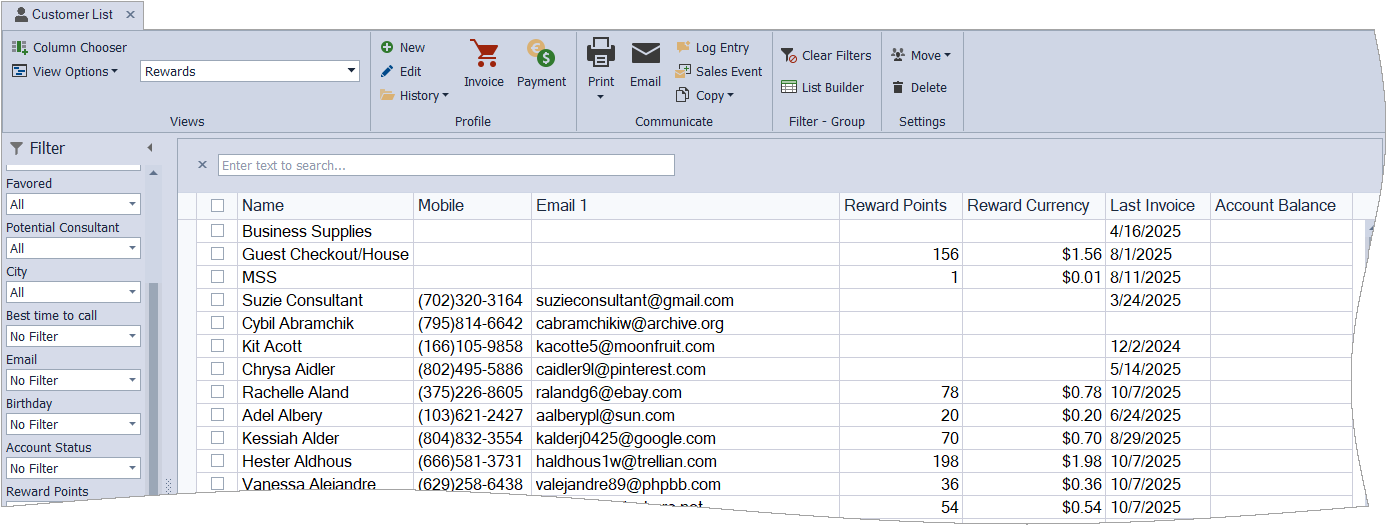1388x525 pixels.
Task: Delete the selected customer
Action: pos(919,88)
